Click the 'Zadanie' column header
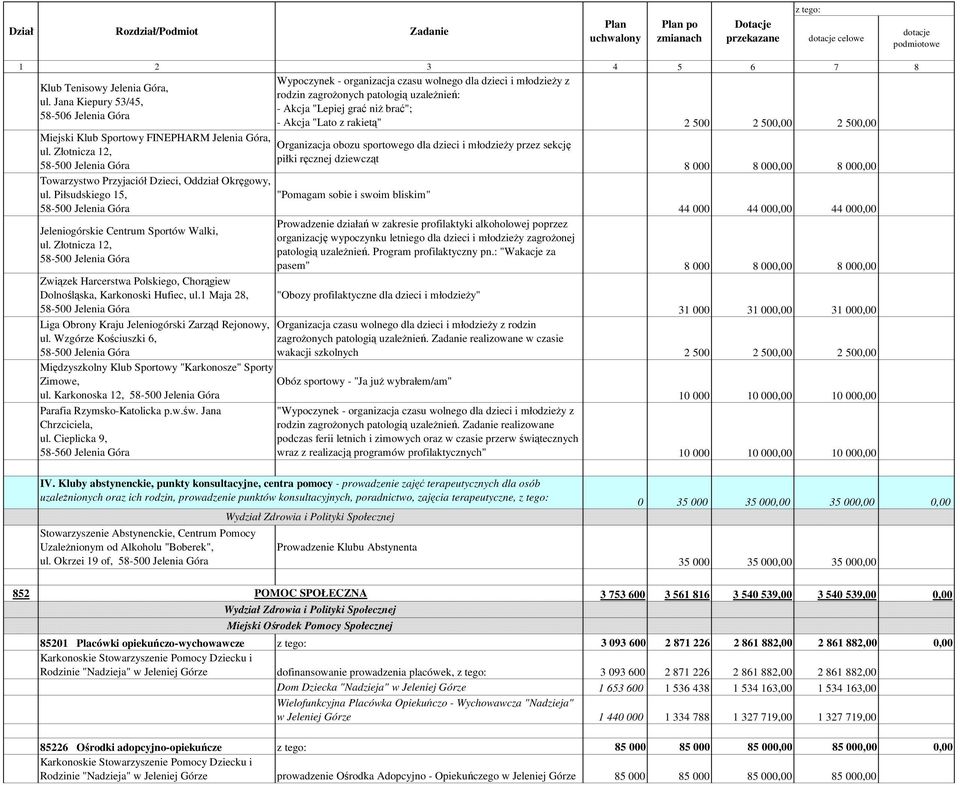Screen dimensions: 960x785 coord(429,31)
